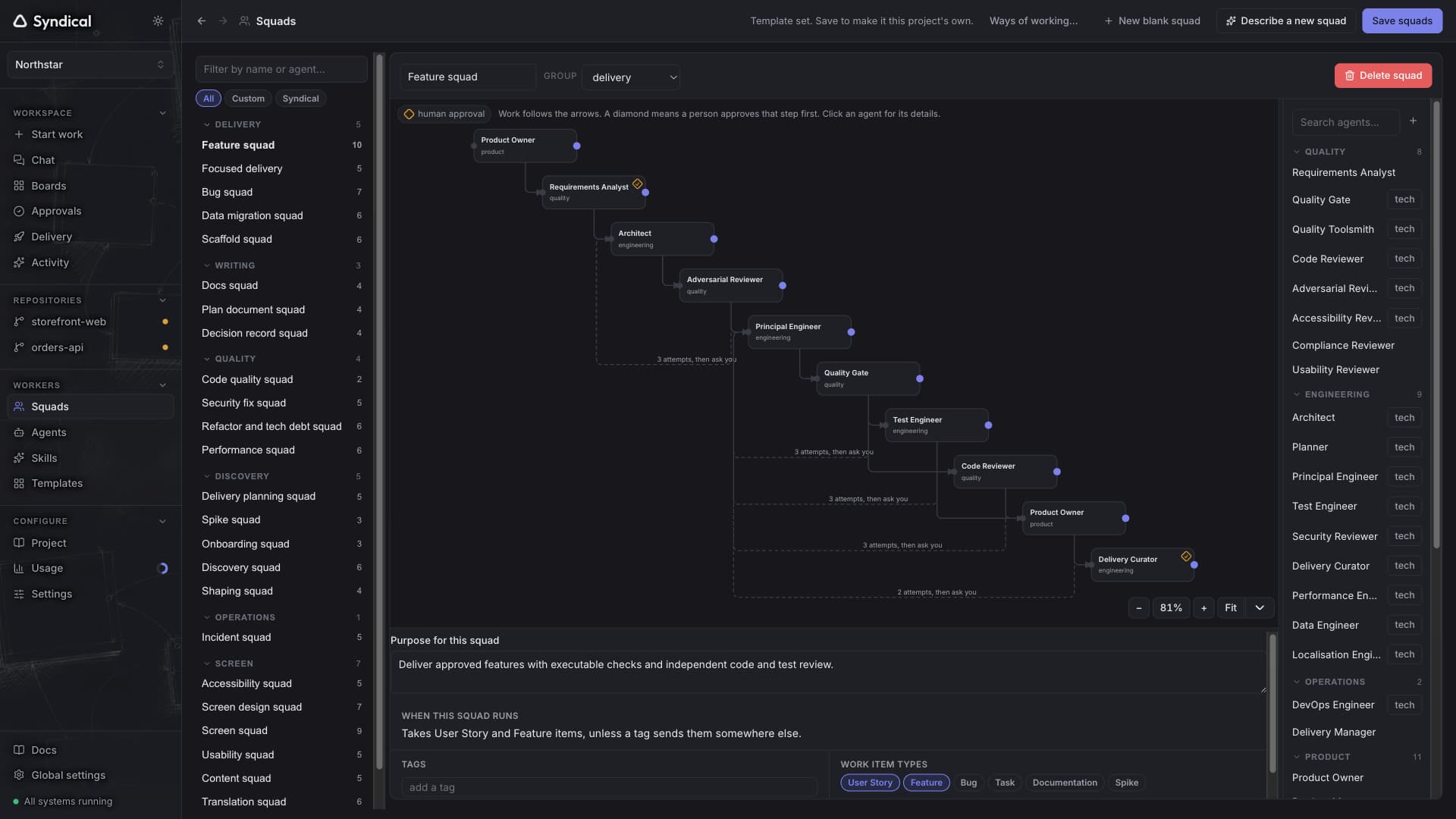
Task: Click Describe a new squad
Action: pyautogui.click(x=1286, y=21)
